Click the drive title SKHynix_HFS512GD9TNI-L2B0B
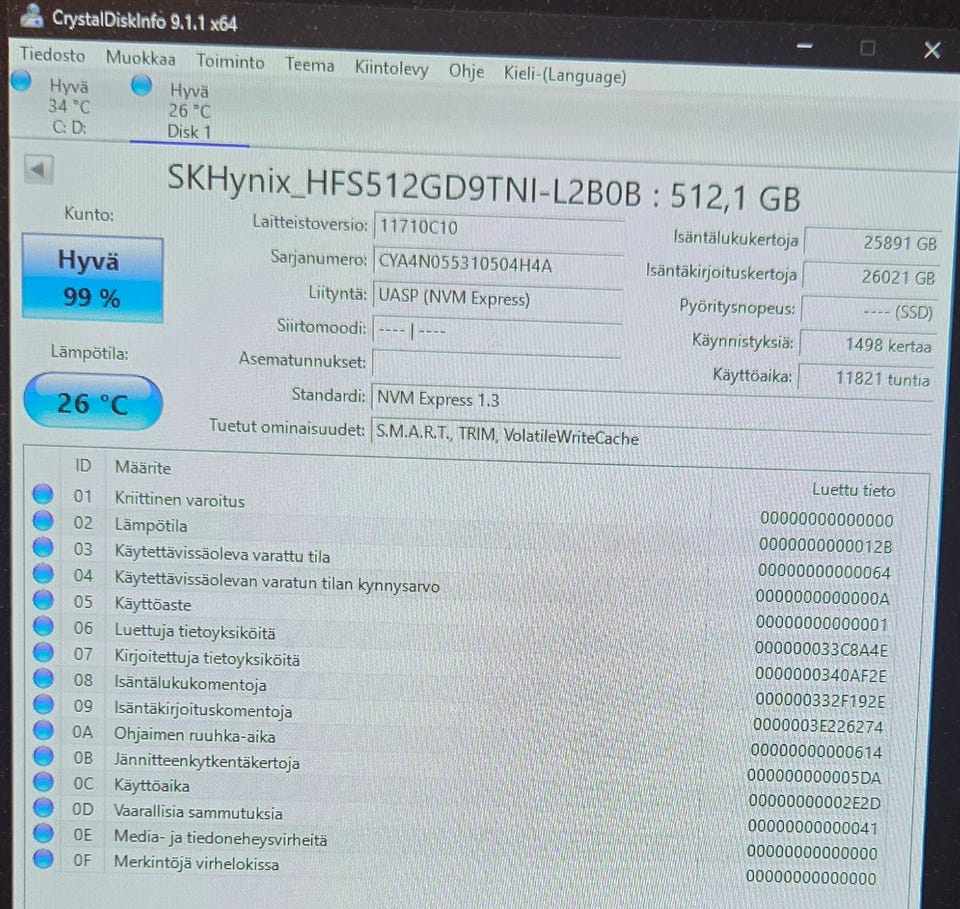Screen dimensions: 960x909 click(404, 185)
